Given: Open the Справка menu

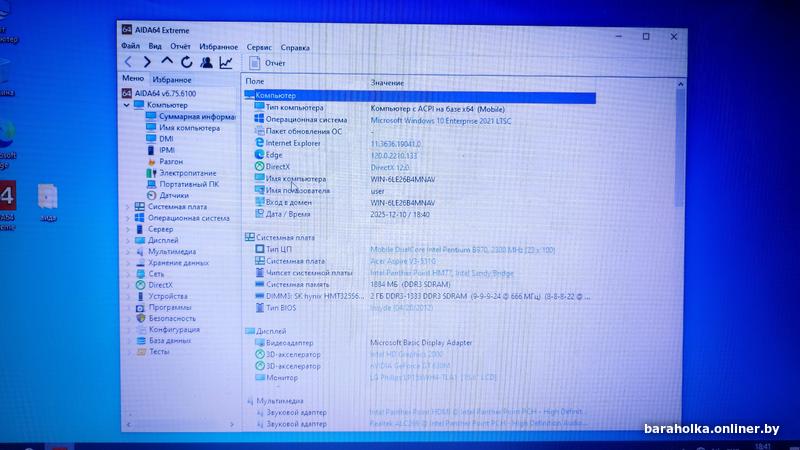Looking at the screenshot, I should (295, 47).
